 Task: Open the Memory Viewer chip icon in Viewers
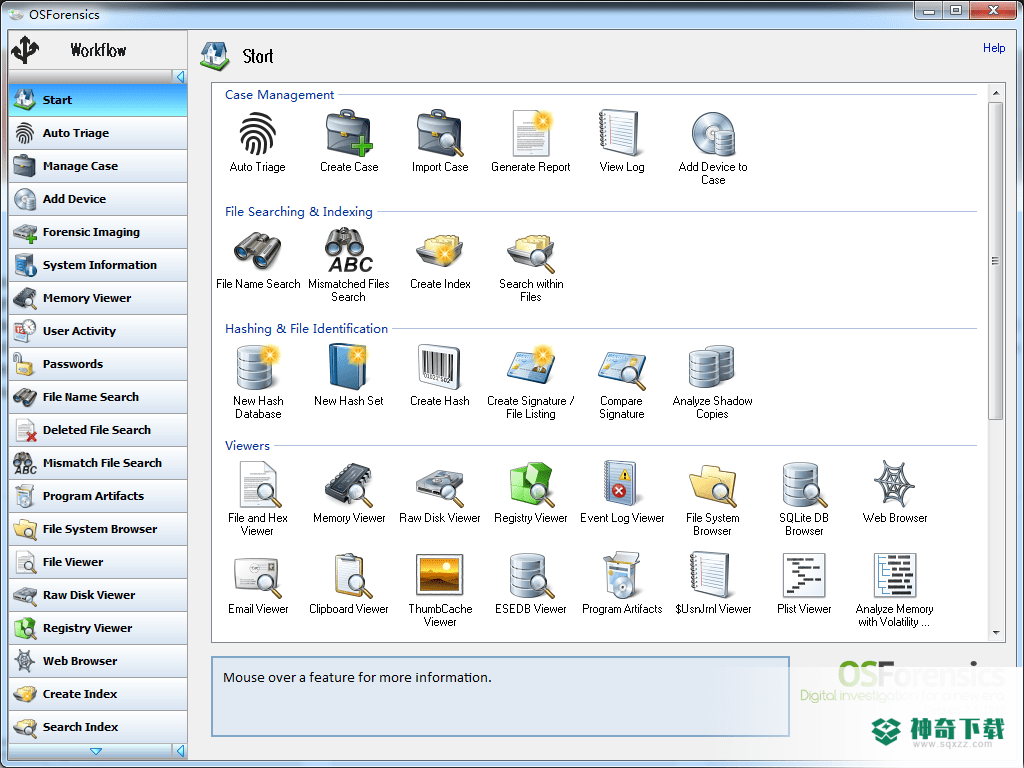tap(349, 485)
